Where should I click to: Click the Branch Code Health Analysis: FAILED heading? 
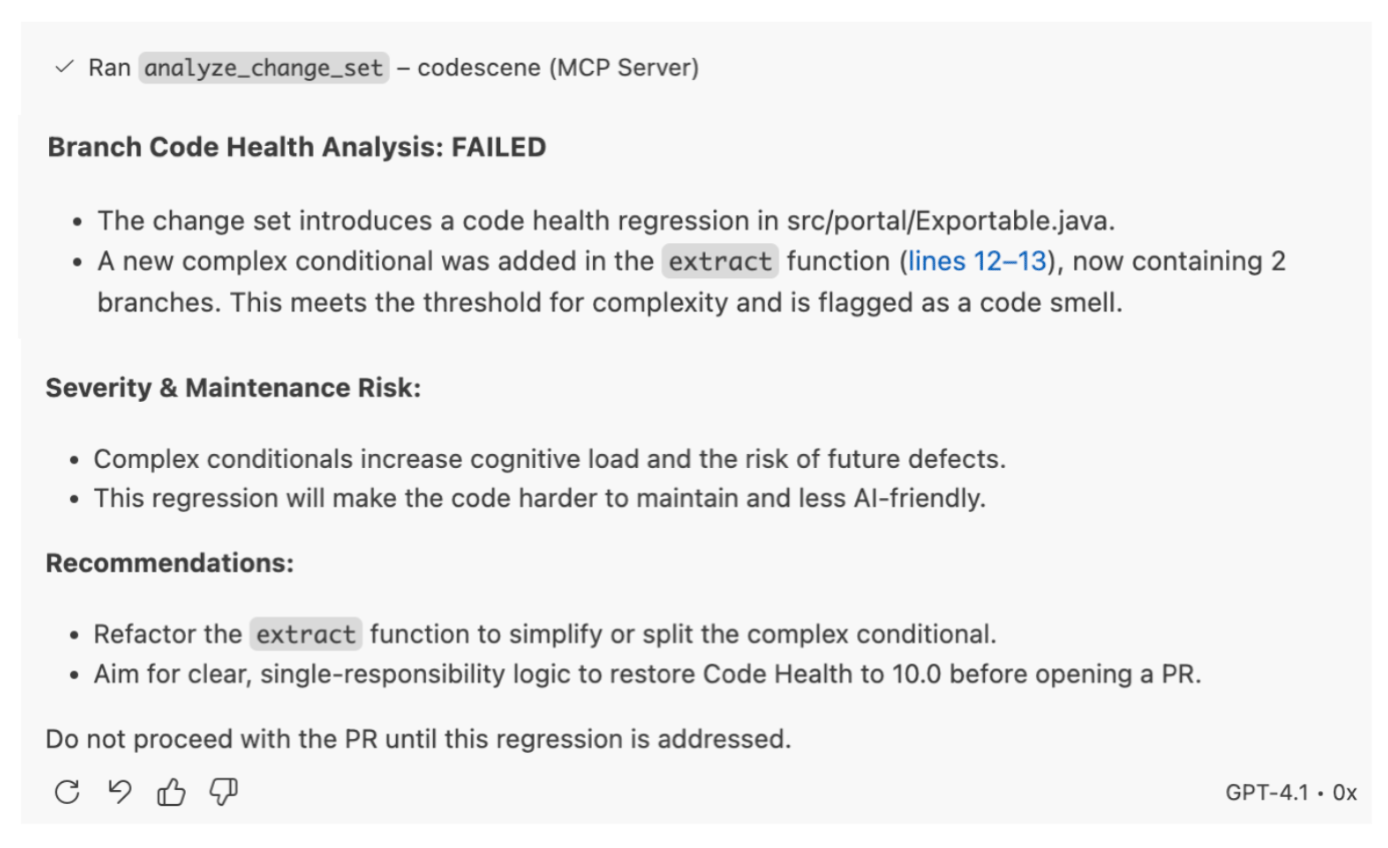click(x=296, y=148)
